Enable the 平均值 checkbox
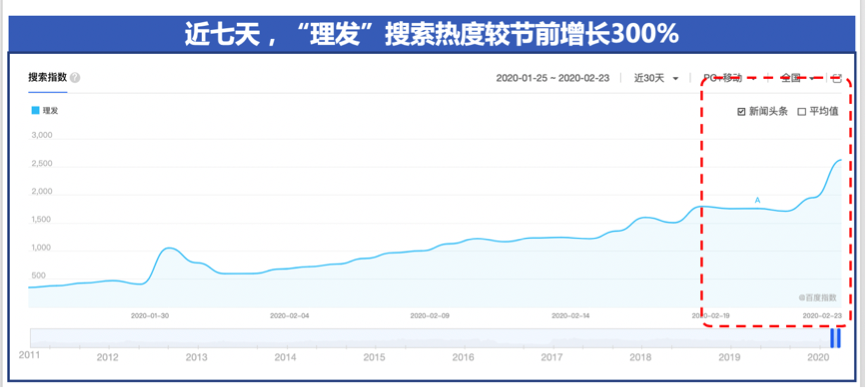Viewport: 866px width, 388px height. (x=801, y=112)
